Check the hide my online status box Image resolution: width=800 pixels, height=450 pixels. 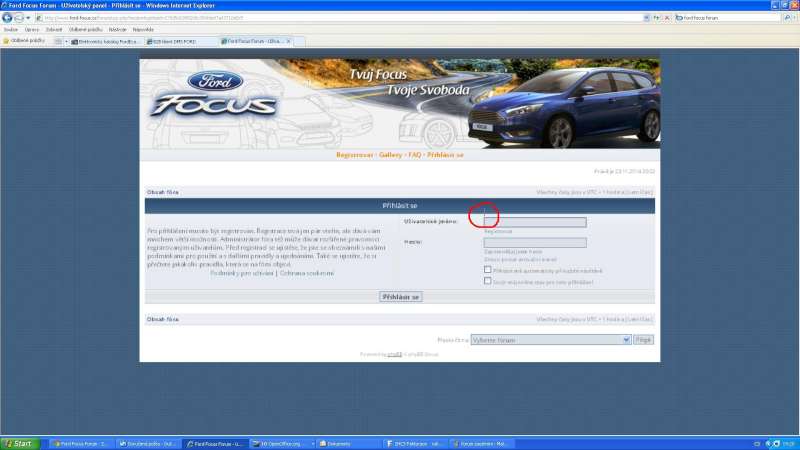[x=487, y=281]
